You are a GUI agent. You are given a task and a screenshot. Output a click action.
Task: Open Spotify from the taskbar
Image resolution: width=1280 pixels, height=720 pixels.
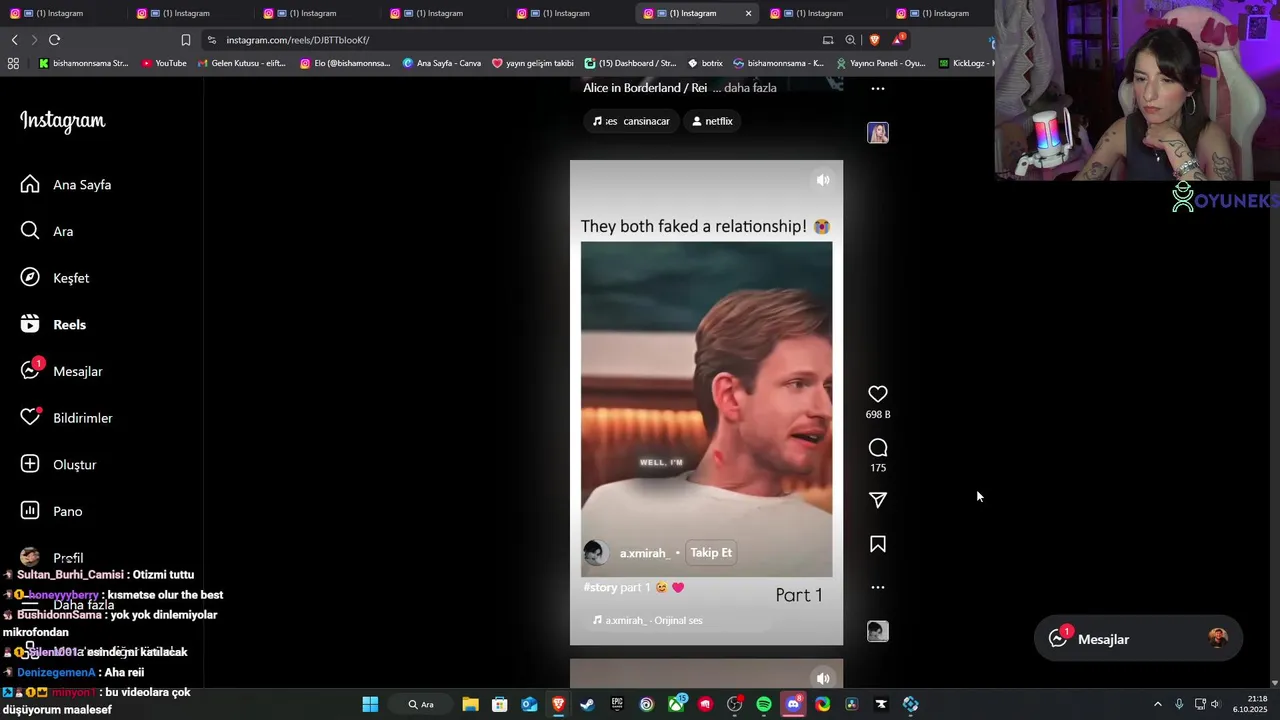pyautogui.click(x=764, y=704)
